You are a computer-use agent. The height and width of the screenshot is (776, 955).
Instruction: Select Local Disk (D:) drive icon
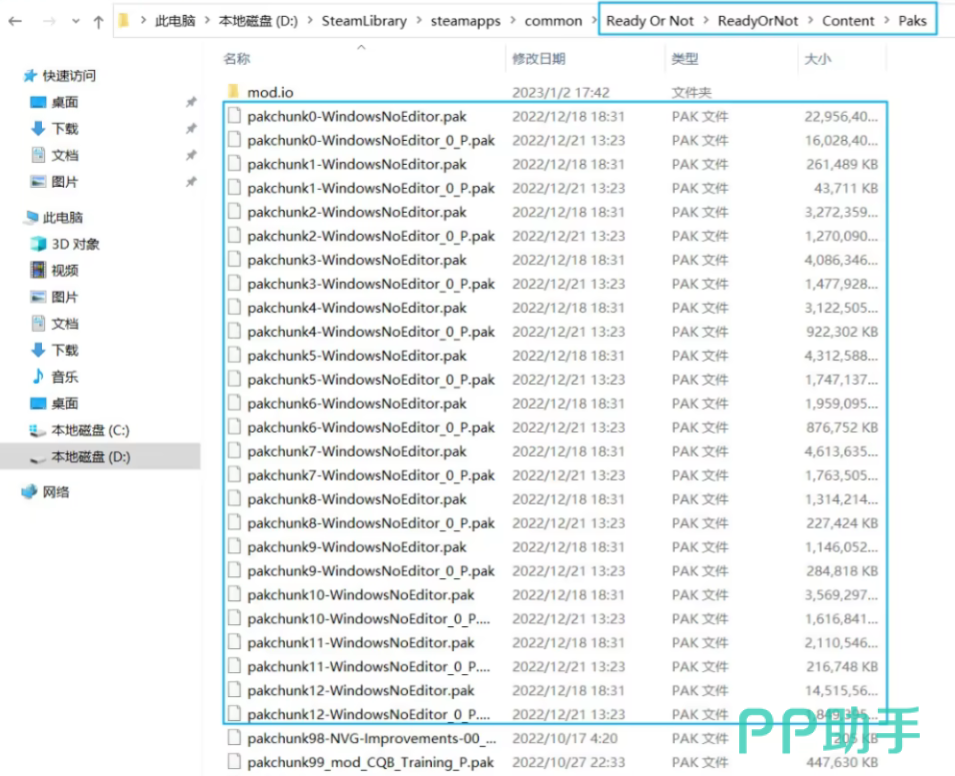pyautogui.click(x=37, y=457)
